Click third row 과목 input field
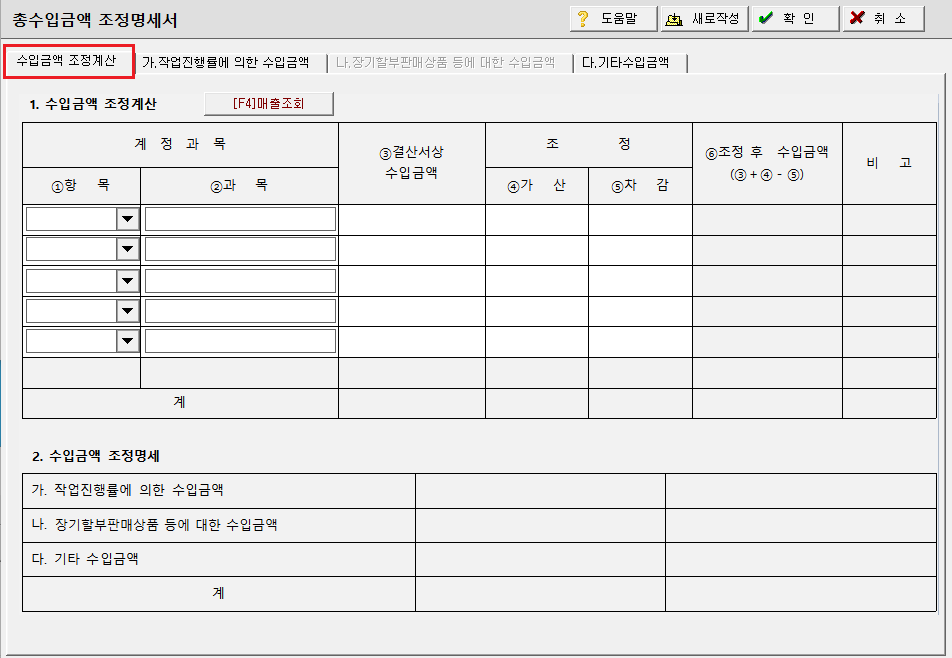The image size is (952, 658). tap(240, 280)
